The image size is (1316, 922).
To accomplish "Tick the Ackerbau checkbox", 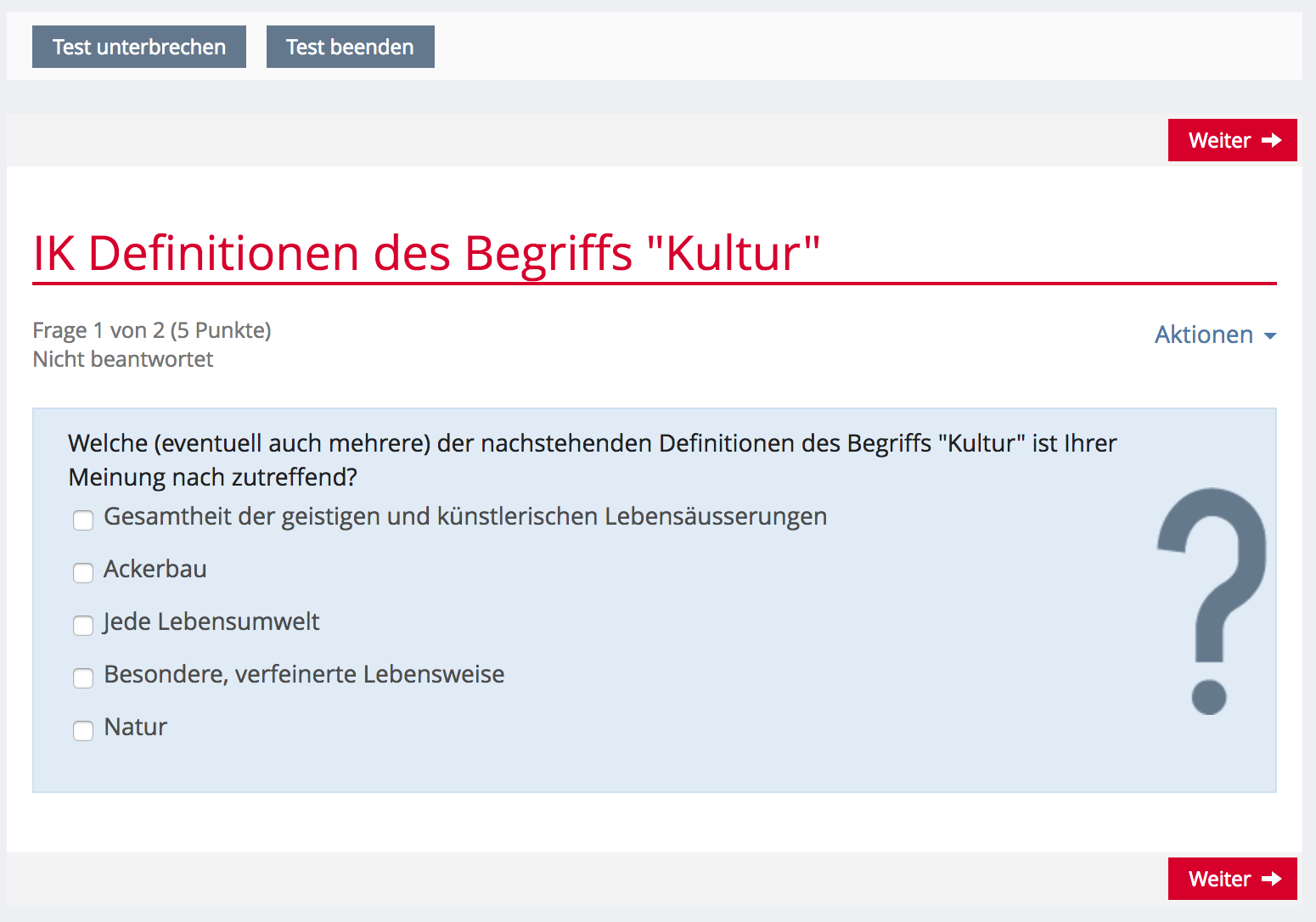I will 83,572.
